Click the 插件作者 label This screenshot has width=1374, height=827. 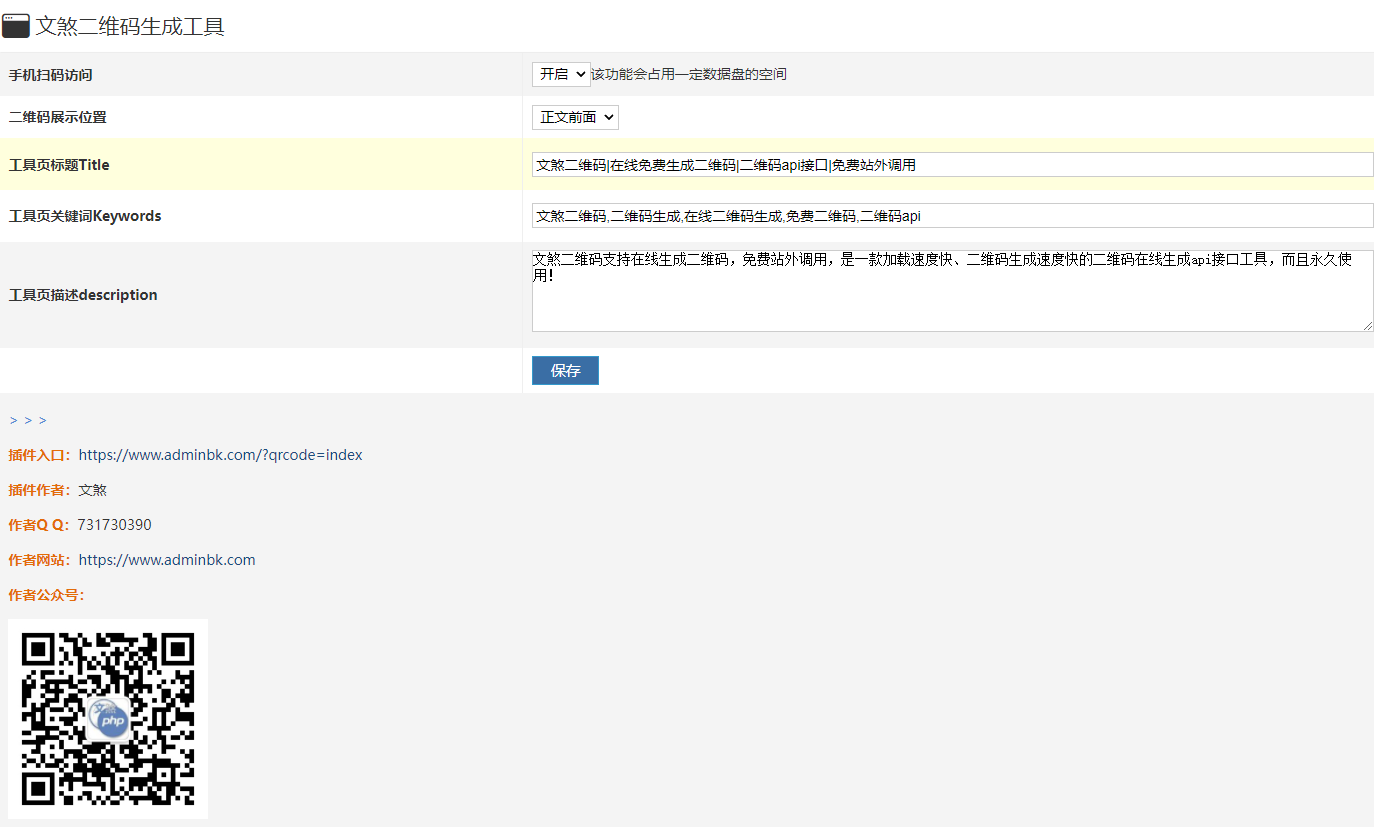click(x=39, y=490)
